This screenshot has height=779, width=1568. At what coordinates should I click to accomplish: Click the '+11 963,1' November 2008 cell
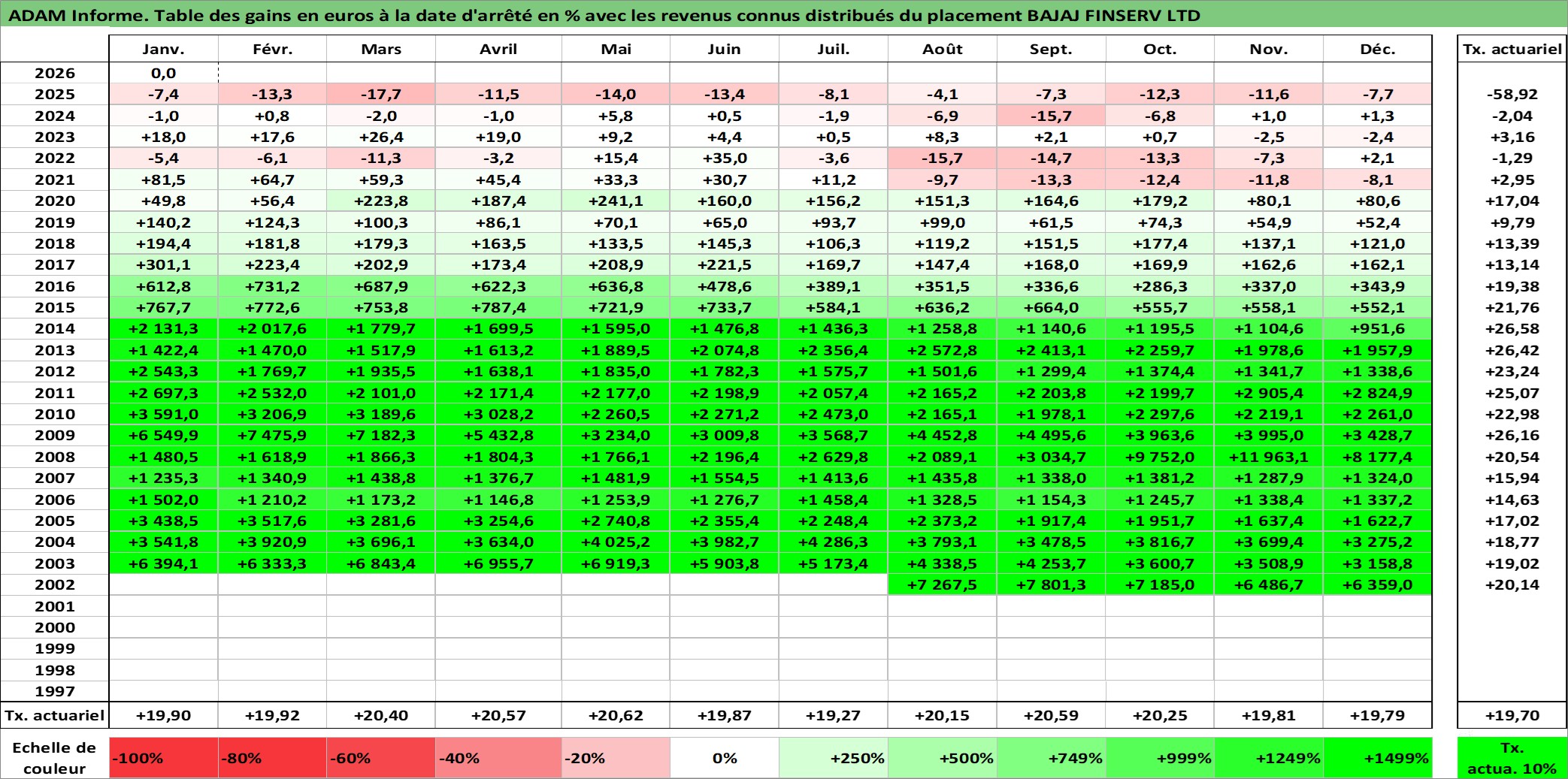tap(1269, 457)
